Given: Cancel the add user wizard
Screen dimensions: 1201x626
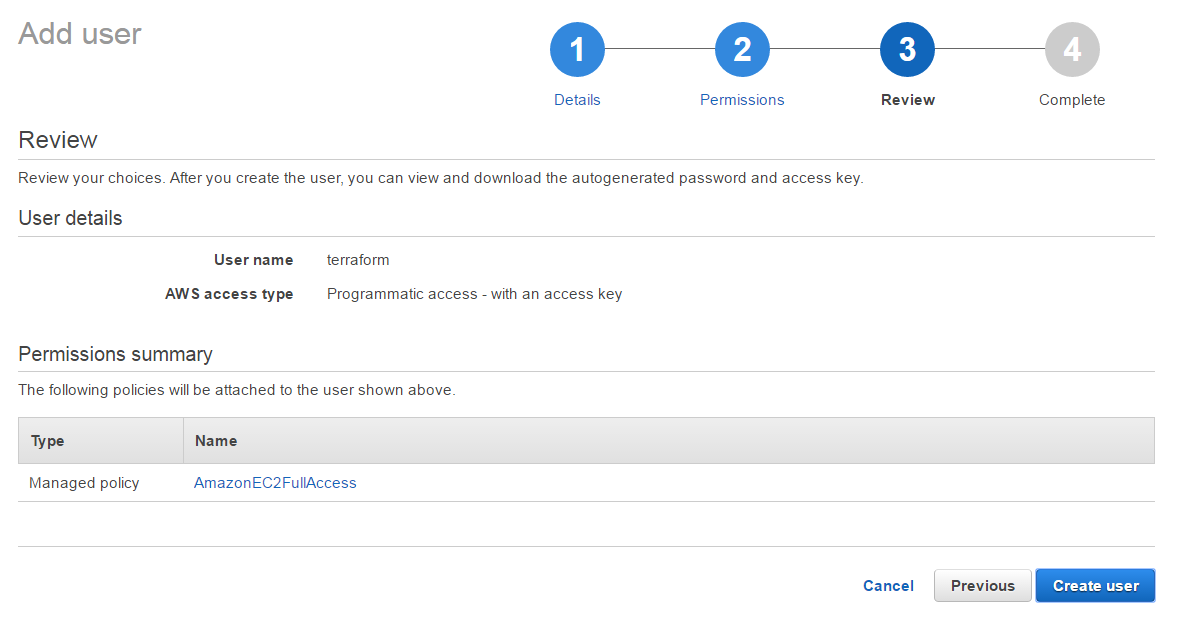Looking at the screenshot, I should (x=888, y=586).
